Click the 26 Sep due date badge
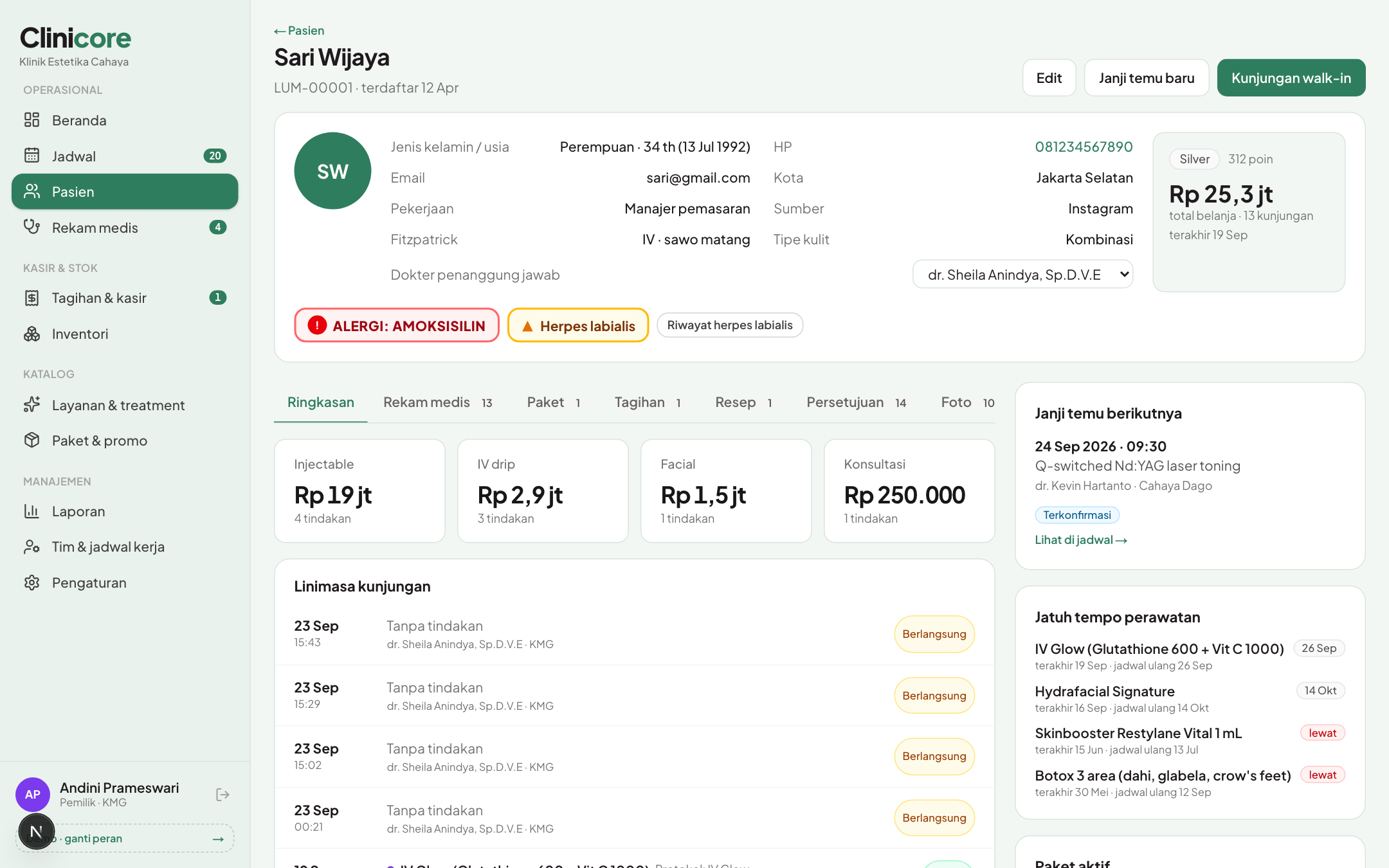 tap(1319, 648)
